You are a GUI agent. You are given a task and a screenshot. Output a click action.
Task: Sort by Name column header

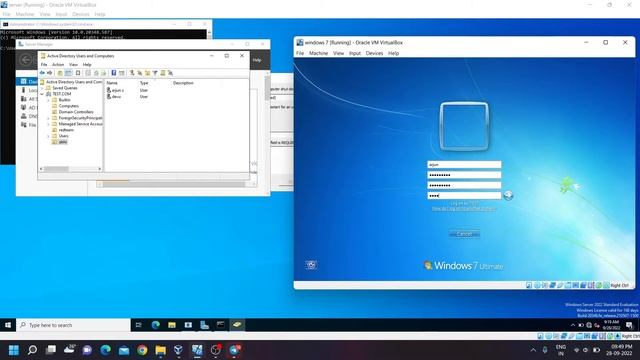point(112,83)
